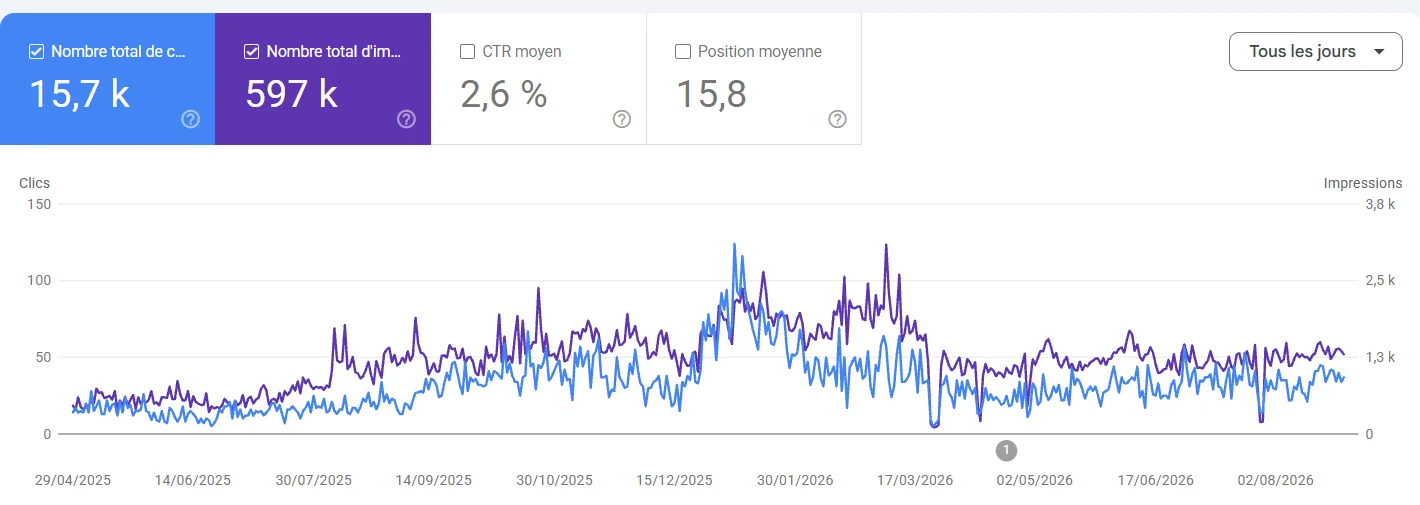The height and width of the screenshot is (505, 1420).
Task: Uncheck the Nombre total de clics checkbox
Action: (x=37, y=52)
